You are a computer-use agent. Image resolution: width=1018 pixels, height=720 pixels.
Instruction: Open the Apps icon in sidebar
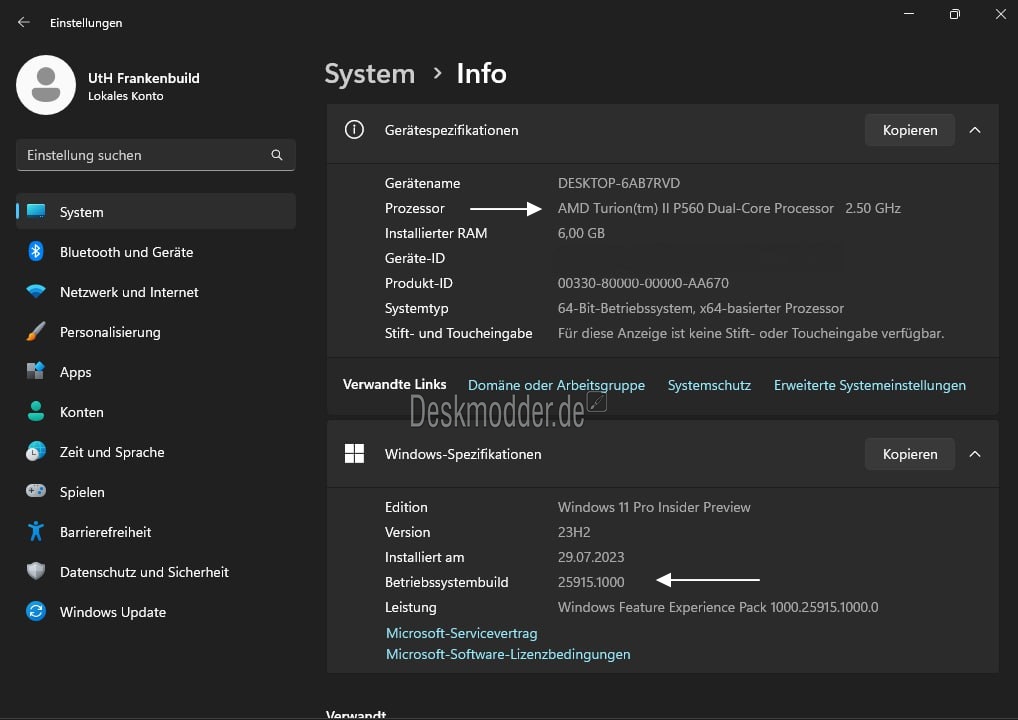(x=36, y=372)
